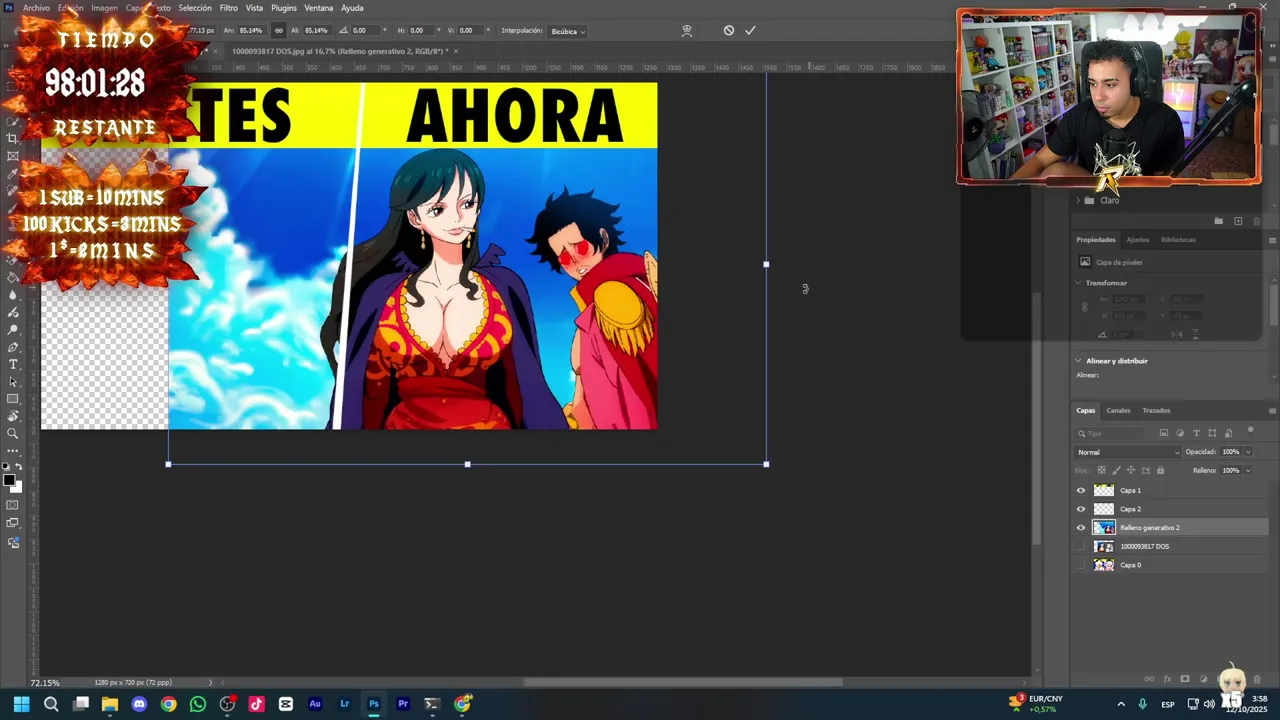This screenshot has width=1280, height=720.
Task: Open Premiere Pro from the taskbar
Action: point(403,704)
